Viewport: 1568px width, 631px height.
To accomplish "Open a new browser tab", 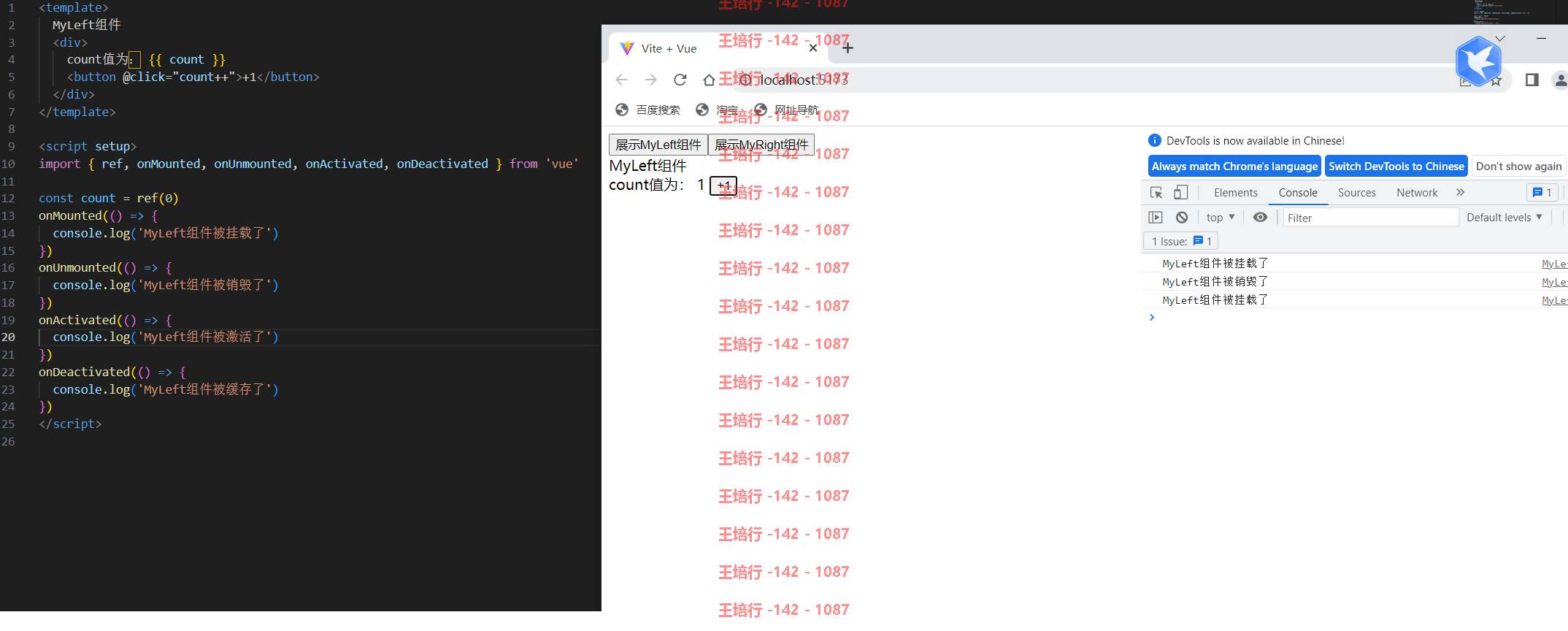I will click(848, 48).
